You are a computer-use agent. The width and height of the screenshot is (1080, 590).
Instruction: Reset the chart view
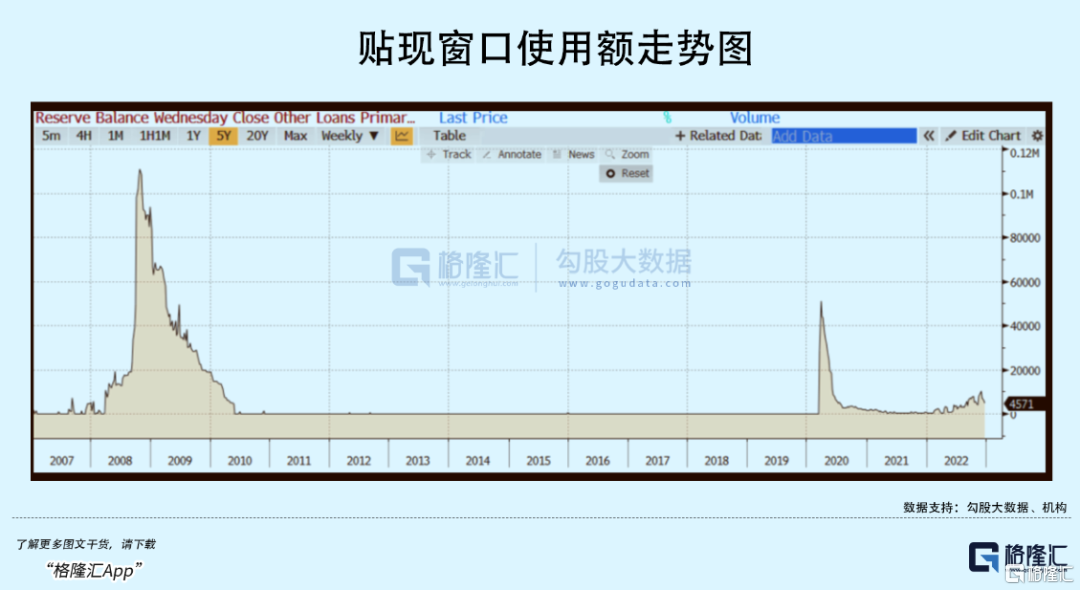pos(627,173)
